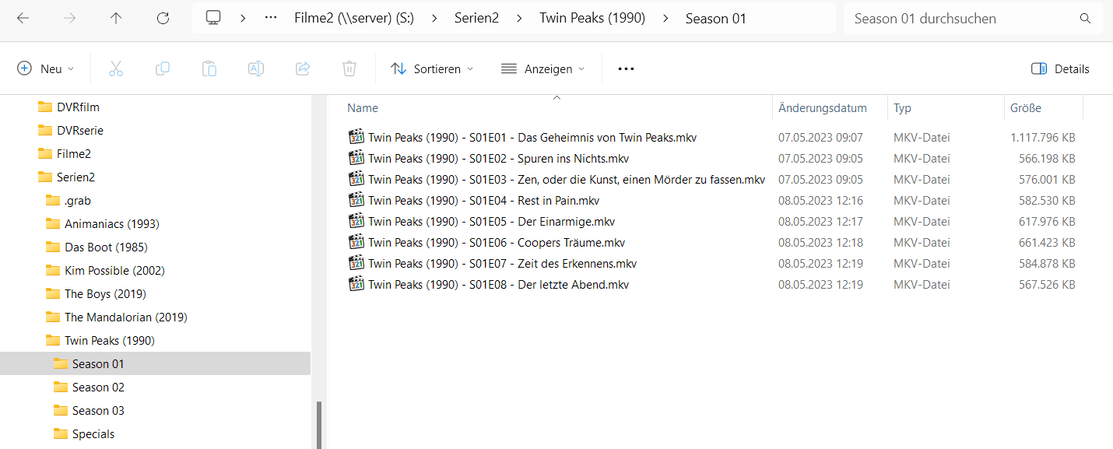This screenshot has height=449, width=1113.
Task: Select the Season 02 folder in tree
Action: click(x=98, y=387)
